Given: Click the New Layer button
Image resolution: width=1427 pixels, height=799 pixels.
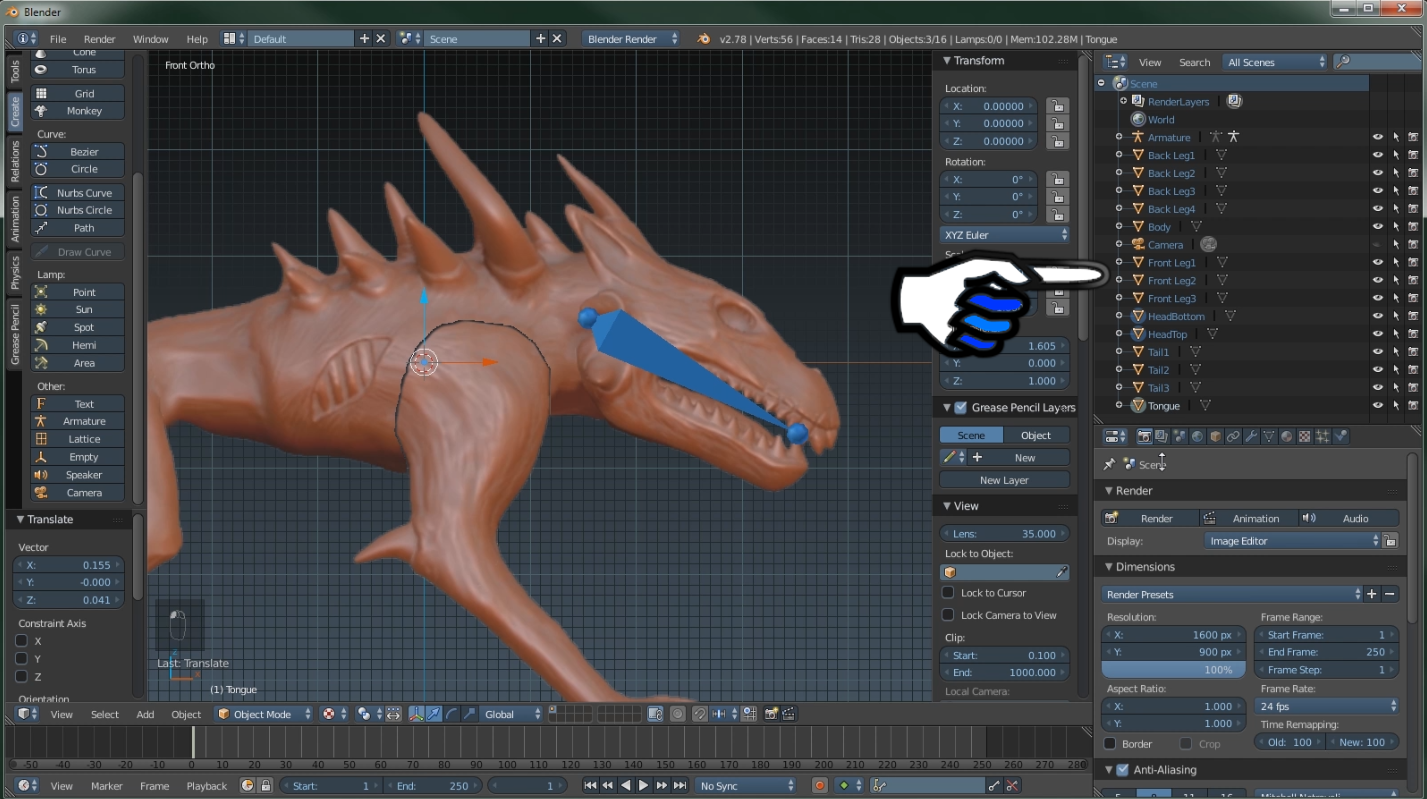Looking at the screenshot, I should tap(1004, 480).
